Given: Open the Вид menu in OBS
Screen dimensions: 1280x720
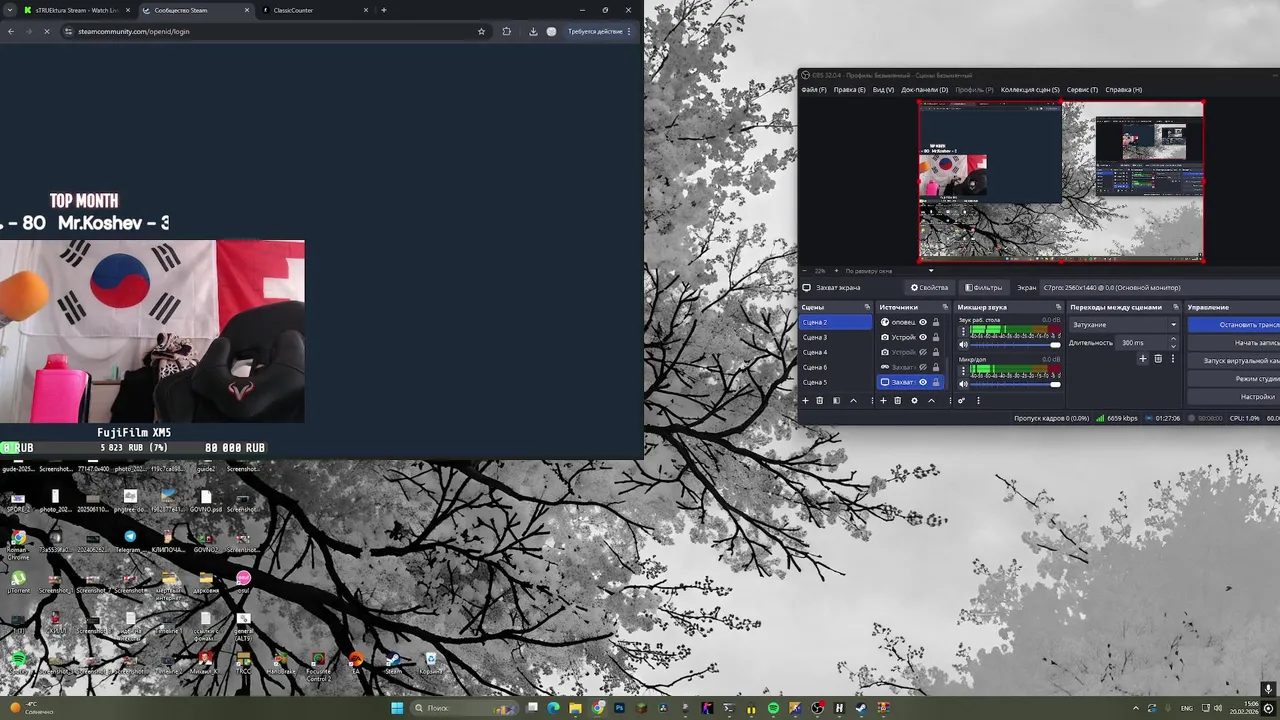Looking at the screenshot, I should (x=883, y=90).
